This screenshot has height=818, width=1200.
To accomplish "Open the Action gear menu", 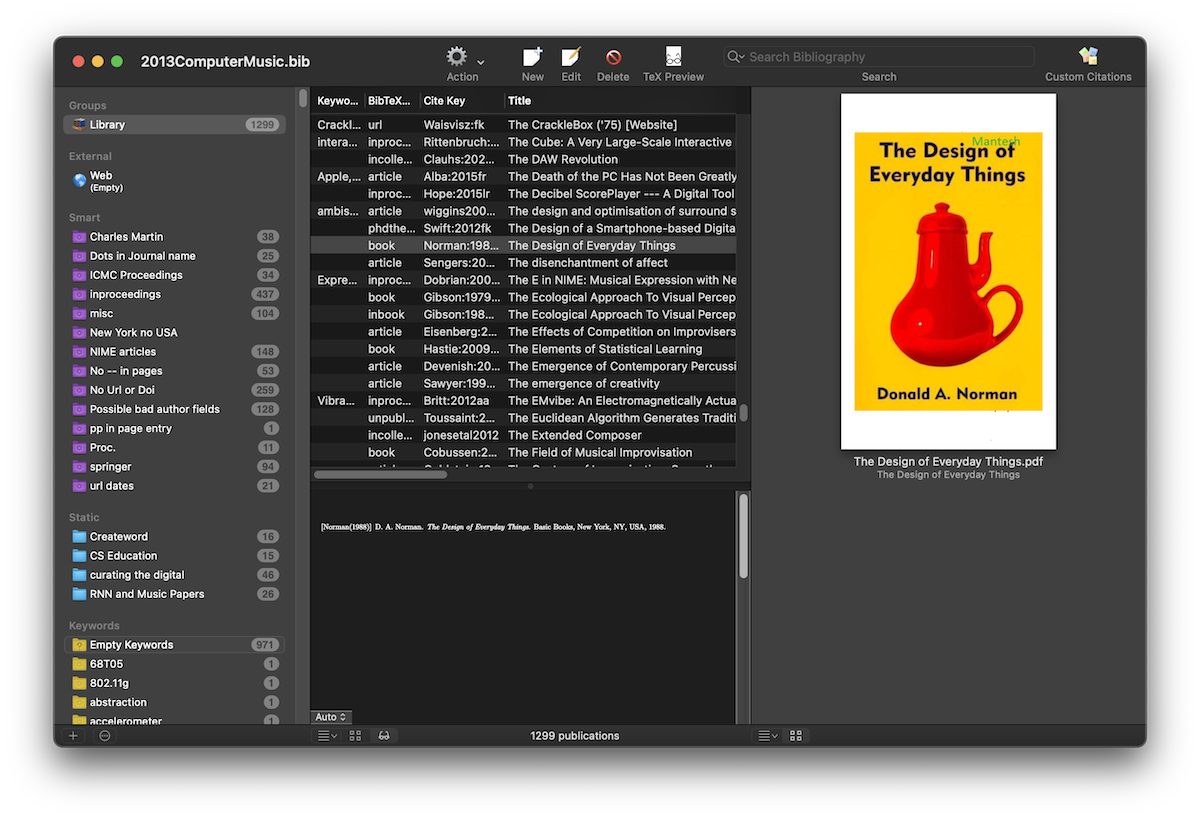I will coord(456,58).
